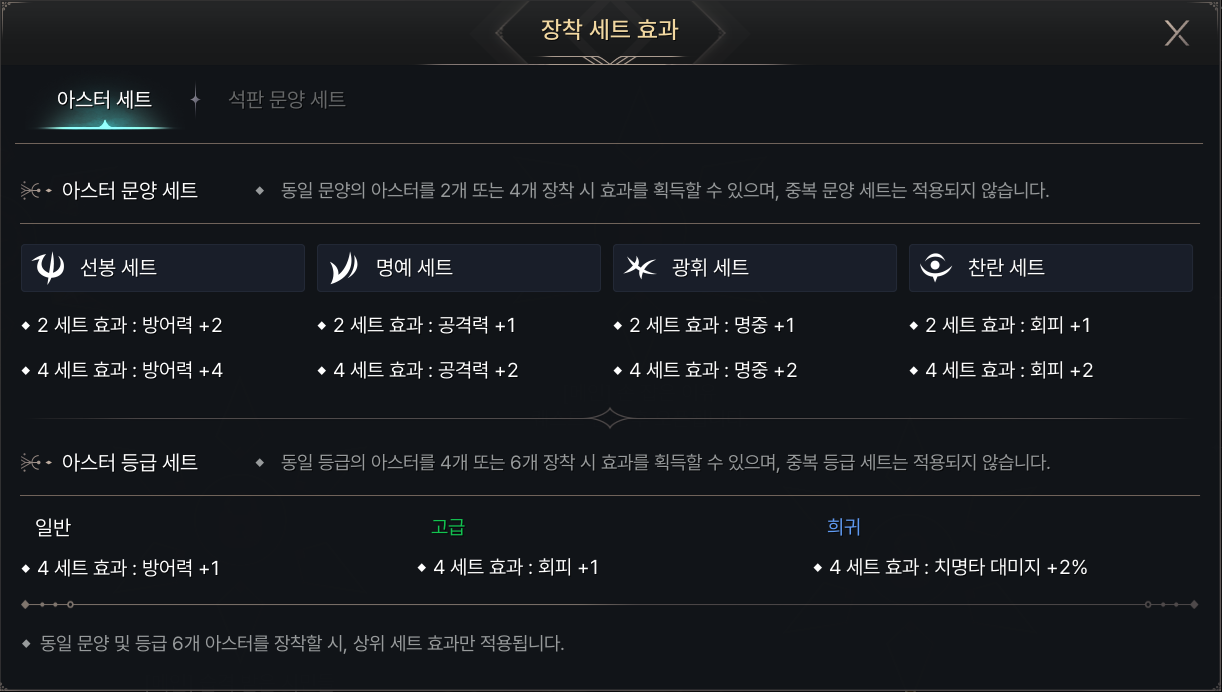Click the Vanguard (선봉) trident icon
This screenshot has height=692, width=1222.
(x=48, y=267)
